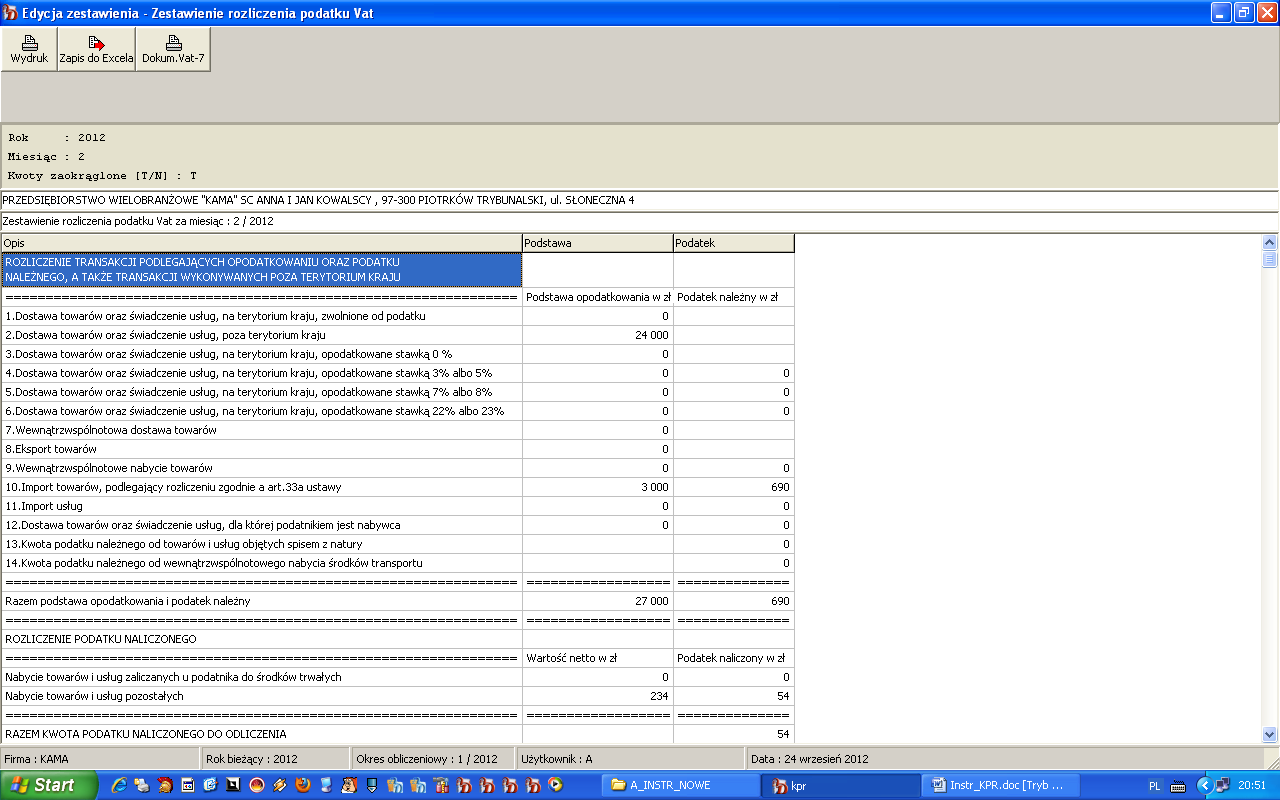Select row 8 Eksport towarów
The width and height of the screenshot is (1280, 800).
click(261, 449)
